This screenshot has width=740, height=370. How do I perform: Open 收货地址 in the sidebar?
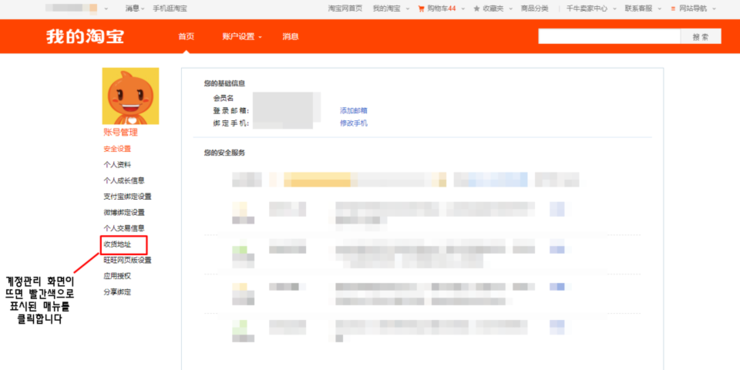coord(117,244)
